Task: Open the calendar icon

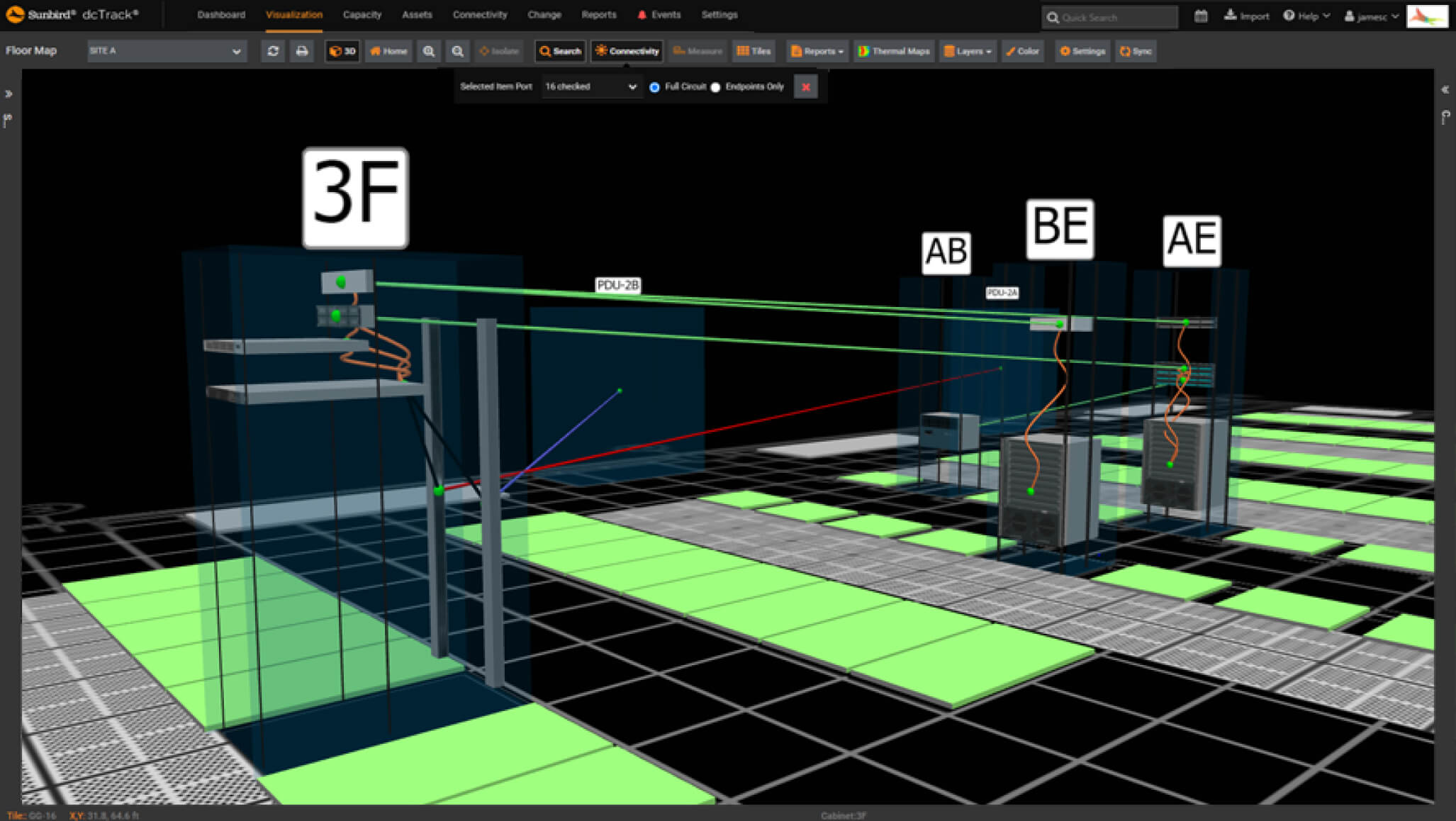Action: pyautogui.click(x=1201, y=16)
